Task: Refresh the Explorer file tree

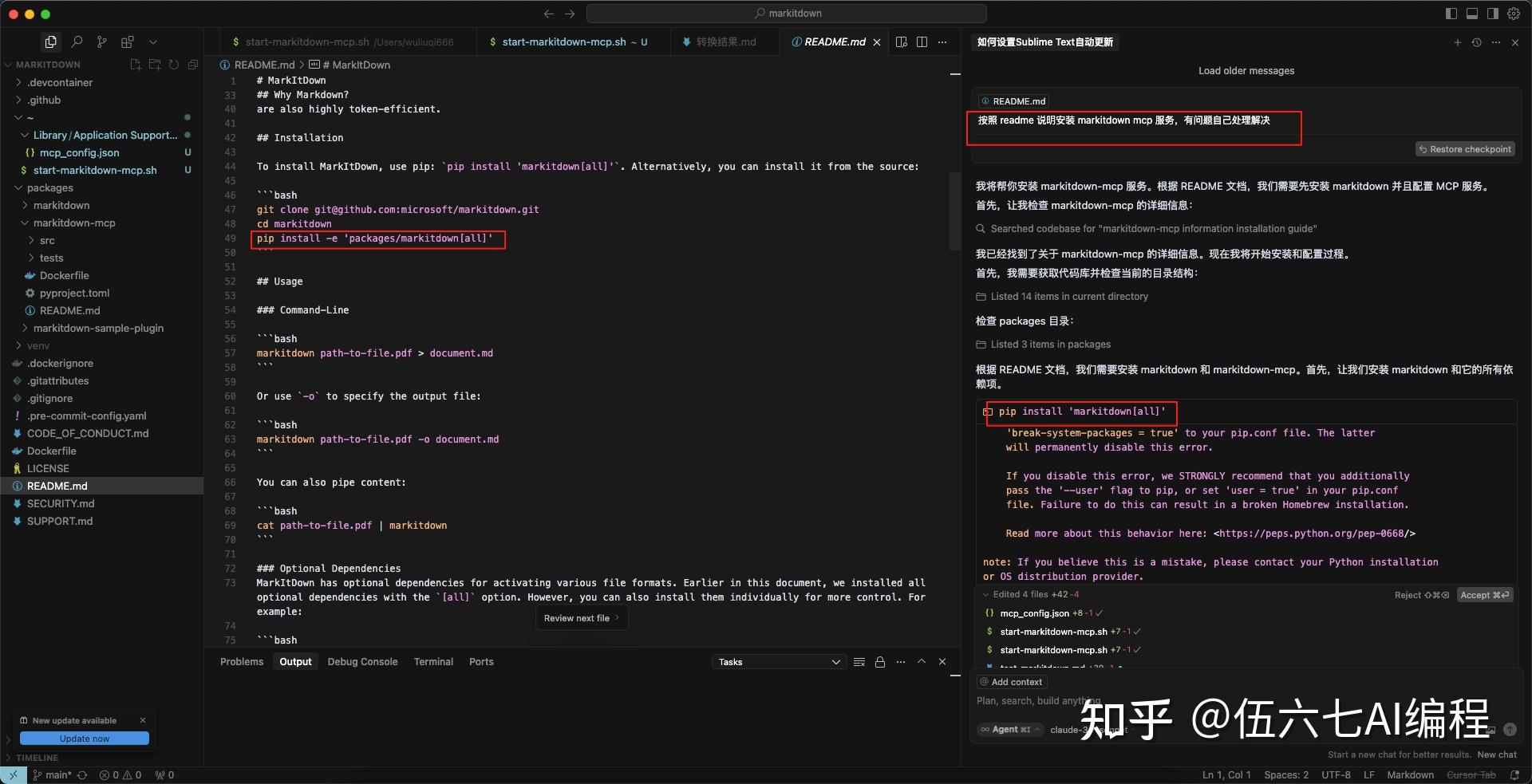Action: point(174,65)
